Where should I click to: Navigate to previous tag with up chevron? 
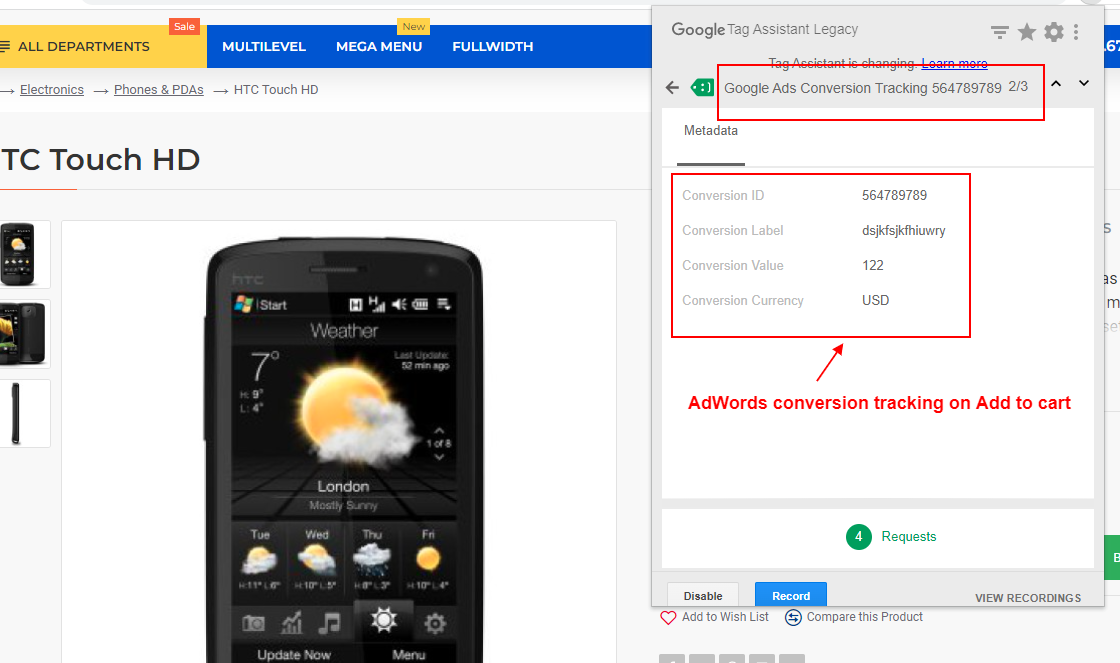tap(1055, 83)
